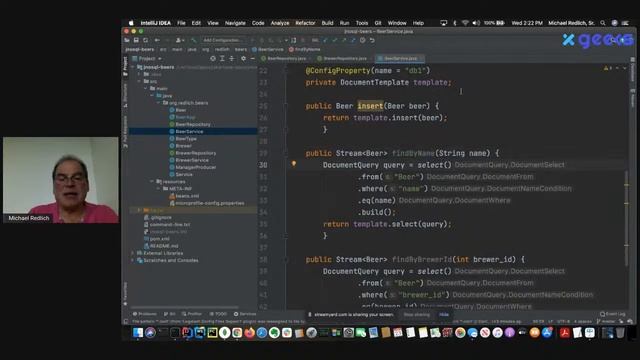The height and width of the screenshot is (360, 640).
Task: Select microprofile-config.properties file
Action: 207,203
